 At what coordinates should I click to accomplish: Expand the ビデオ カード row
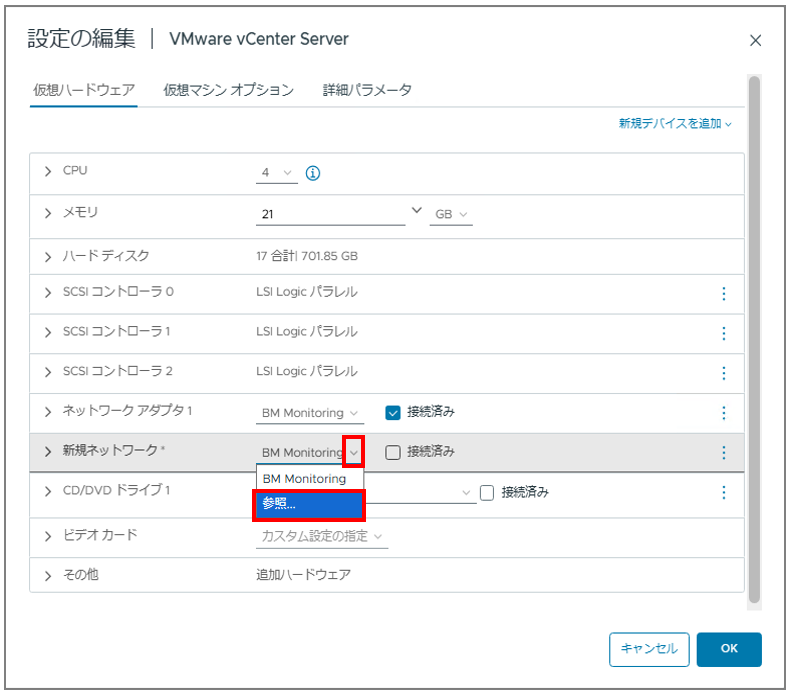pos(48,536)
